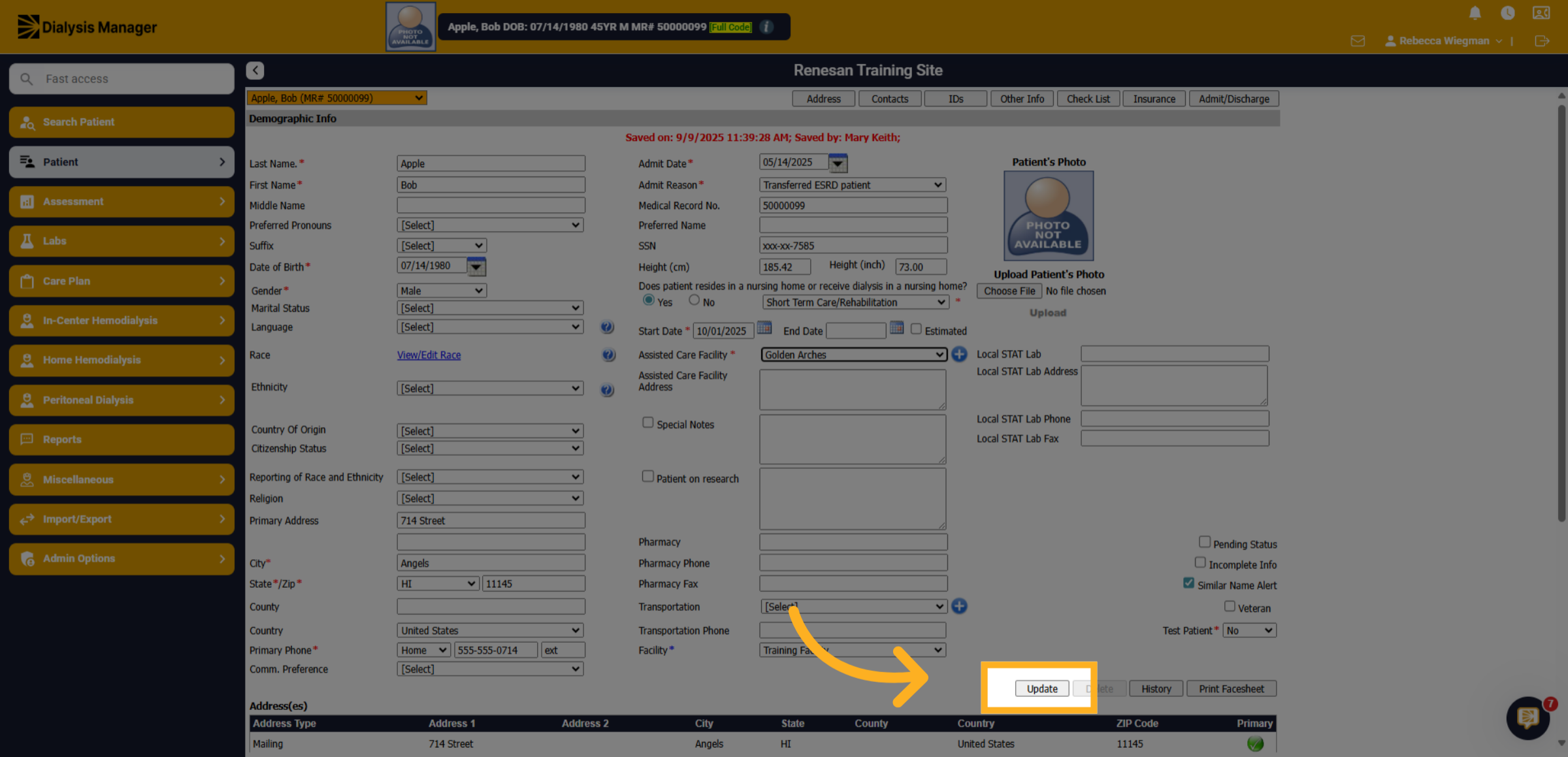Open Date of Birth calendar picker
The width and height of the screenshot is (1568, 757).
[x=476, y=266]
